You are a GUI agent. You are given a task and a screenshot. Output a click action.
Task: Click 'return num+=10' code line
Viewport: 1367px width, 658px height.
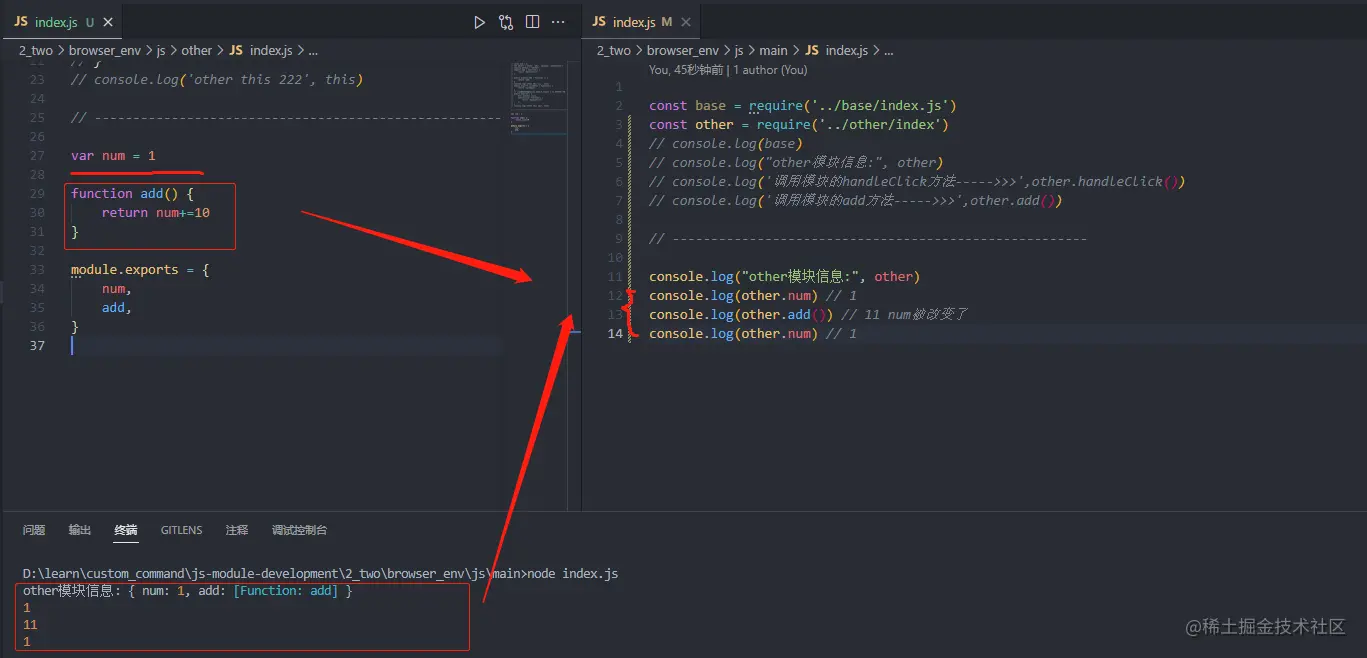point(155,213)
